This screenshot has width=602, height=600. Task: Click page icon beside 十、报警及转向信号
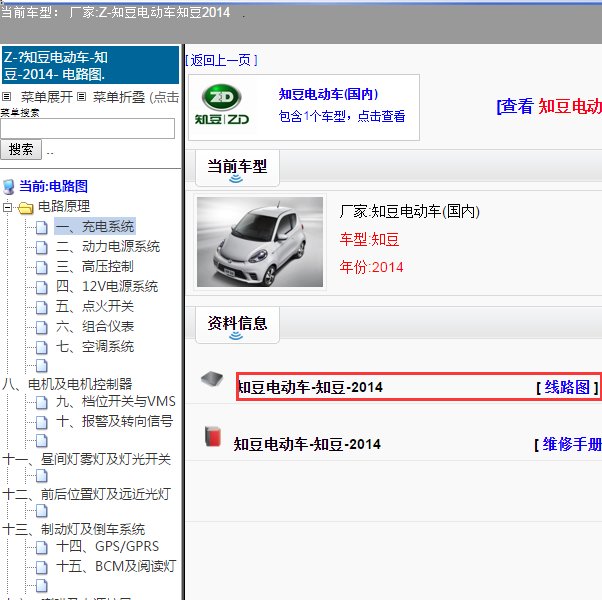41,422
